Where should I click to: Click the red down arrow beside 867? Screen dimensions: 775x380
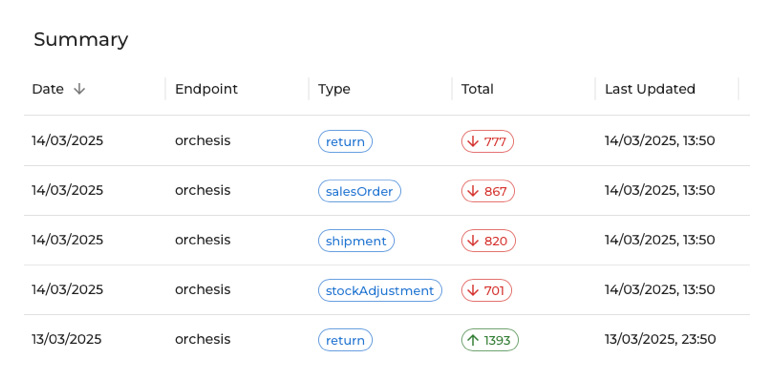473,191
